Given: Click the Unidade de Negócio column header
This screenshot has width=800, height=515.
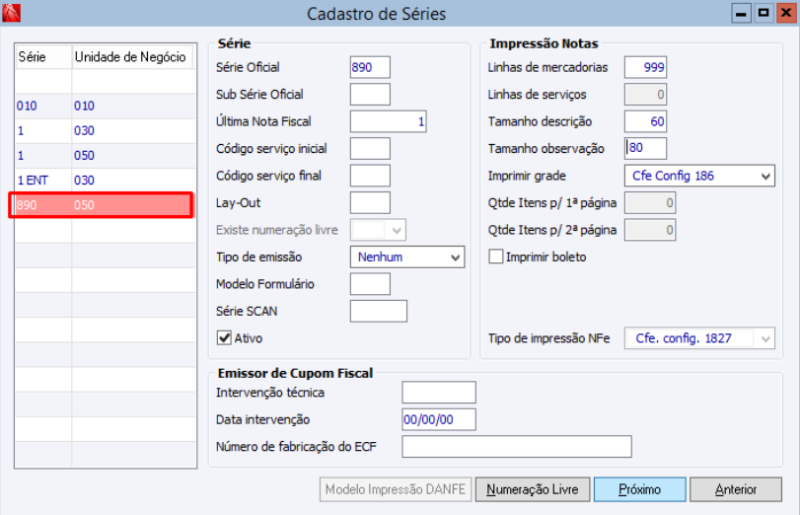Looking at the screenshot, I should (133, 57).
